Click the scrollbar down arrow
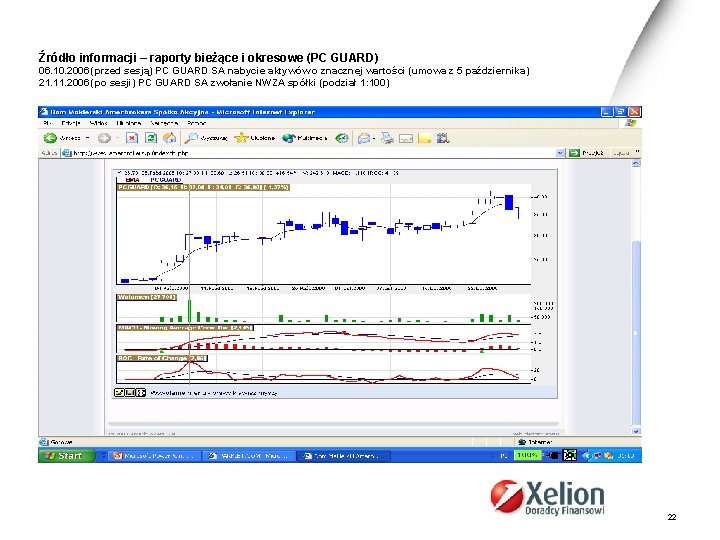This screenshot has width=720, height=540. click(x=636, y=431)
